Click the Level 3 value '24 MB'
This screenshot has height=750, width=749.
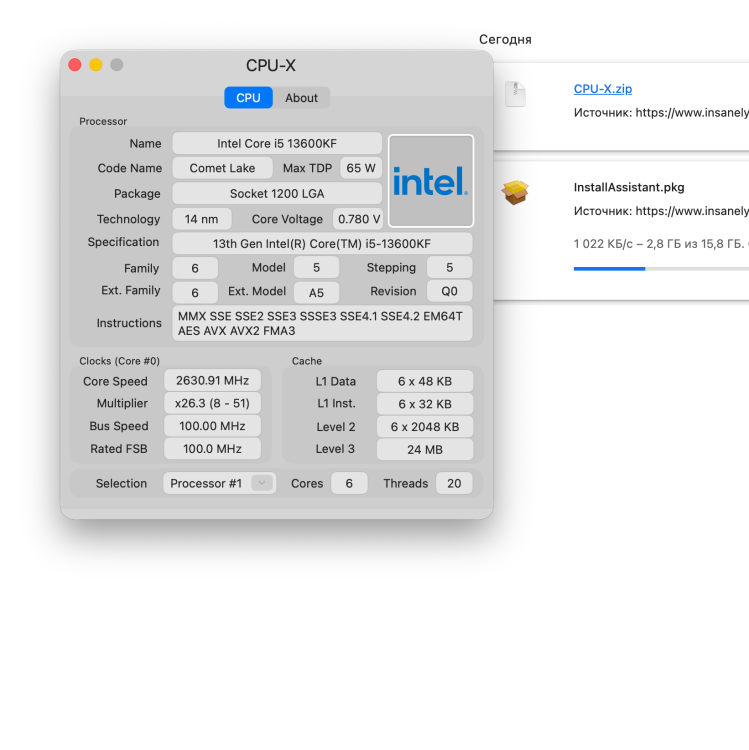(425, 450)
